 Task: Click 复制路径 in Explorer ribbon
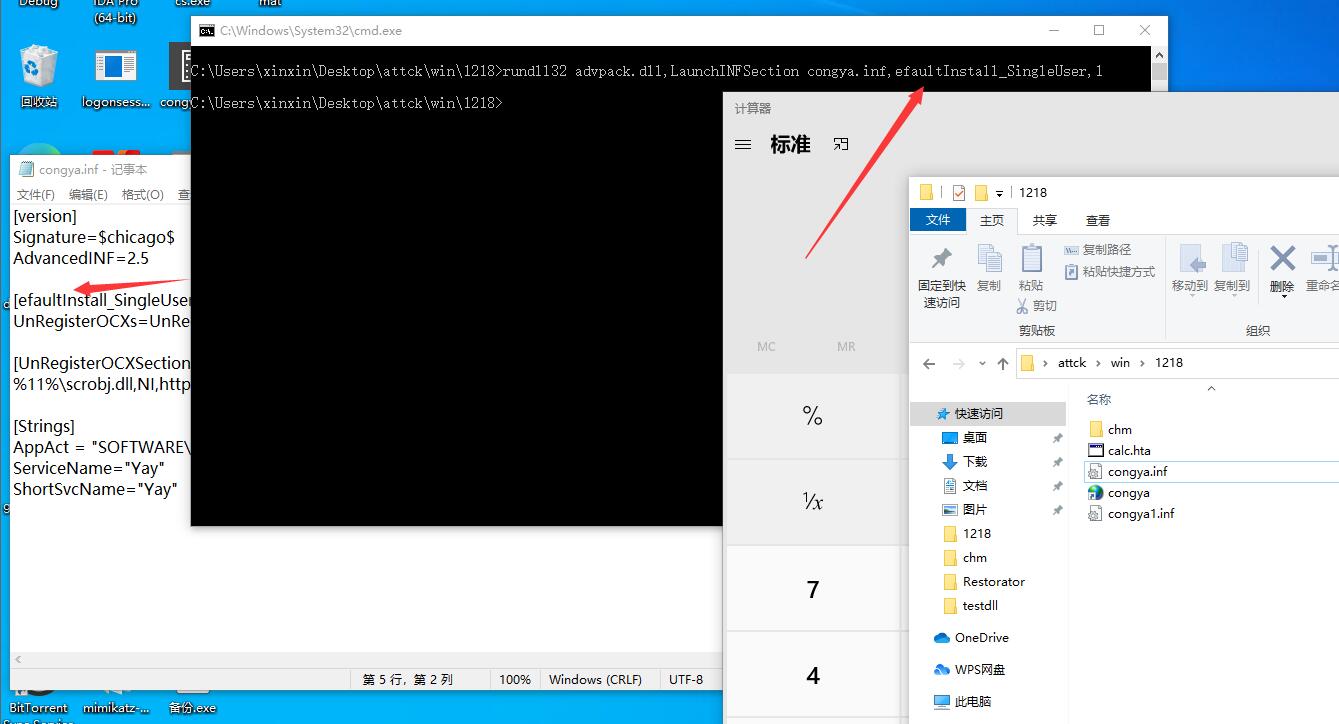pos(1098,250)
